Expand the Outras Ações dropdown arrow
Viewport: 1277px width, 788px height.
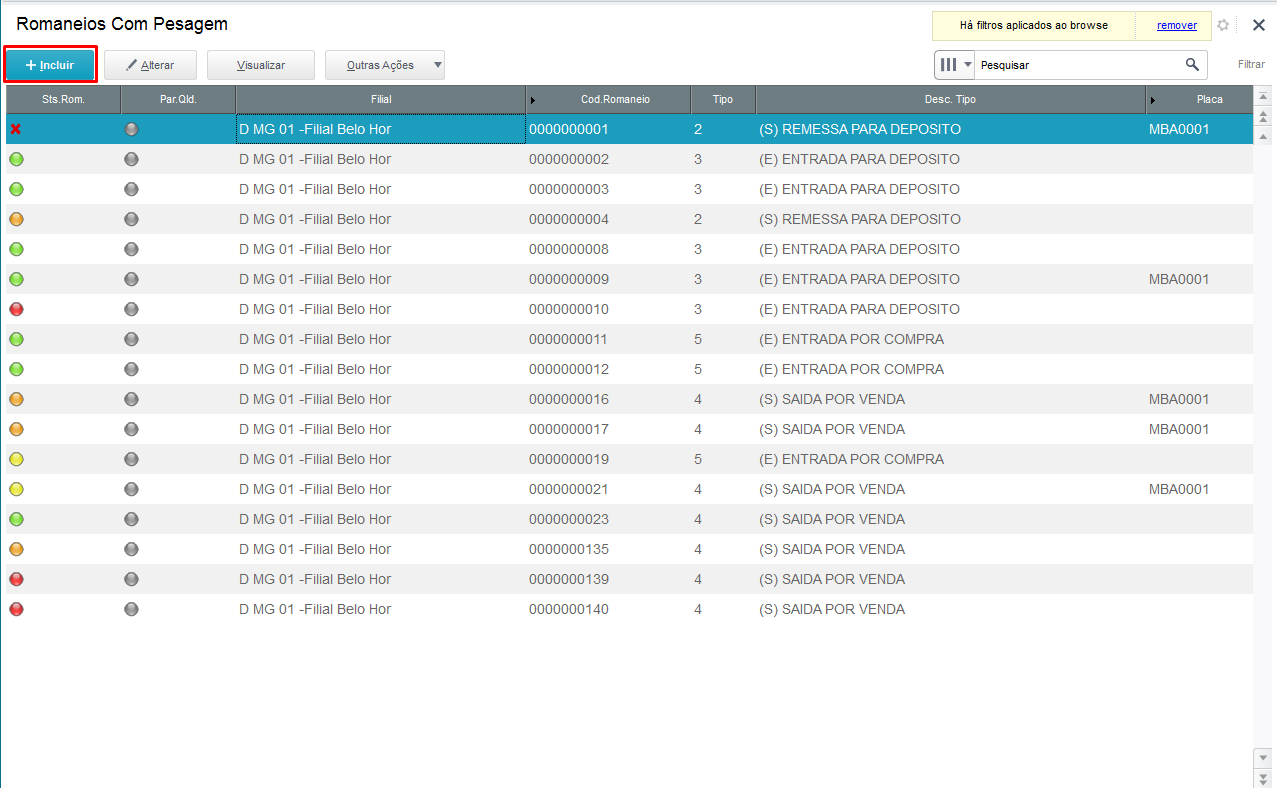437,65
